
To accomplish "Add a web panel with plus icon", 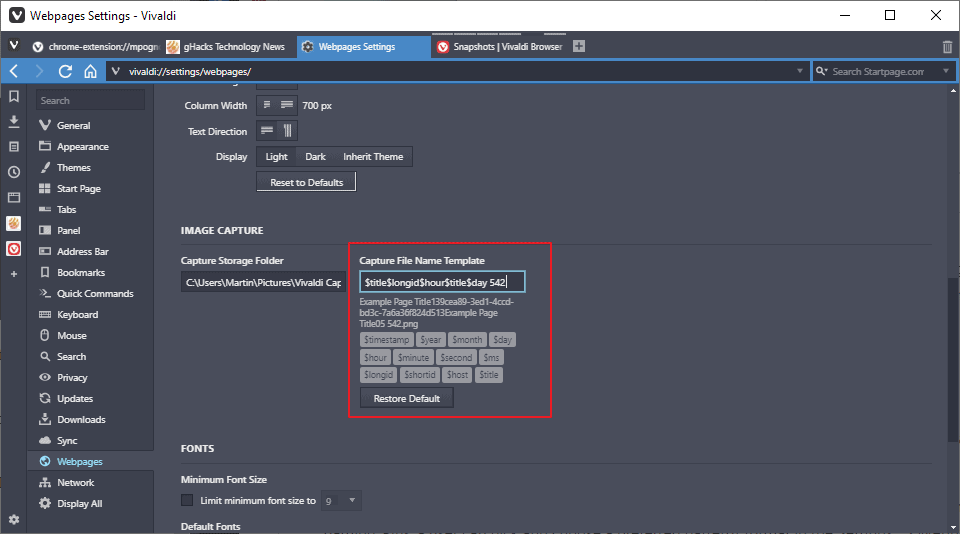I will tap(13, 274).
